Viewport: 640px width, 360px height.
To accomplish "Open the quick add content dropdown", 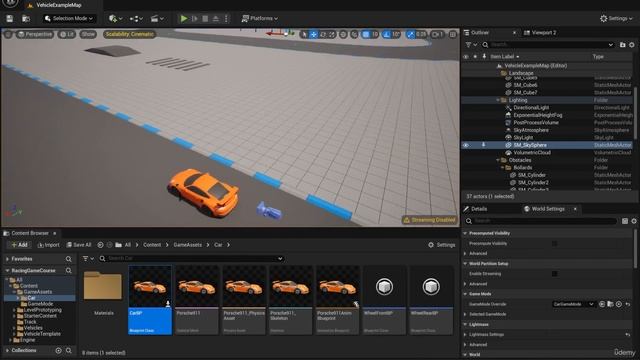I will point(116,18).
